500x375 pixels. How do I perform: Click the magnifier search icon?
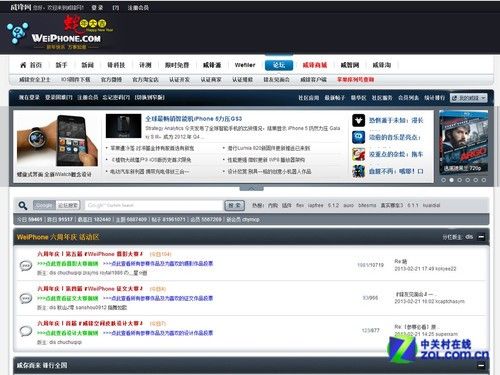pos(23,205)
